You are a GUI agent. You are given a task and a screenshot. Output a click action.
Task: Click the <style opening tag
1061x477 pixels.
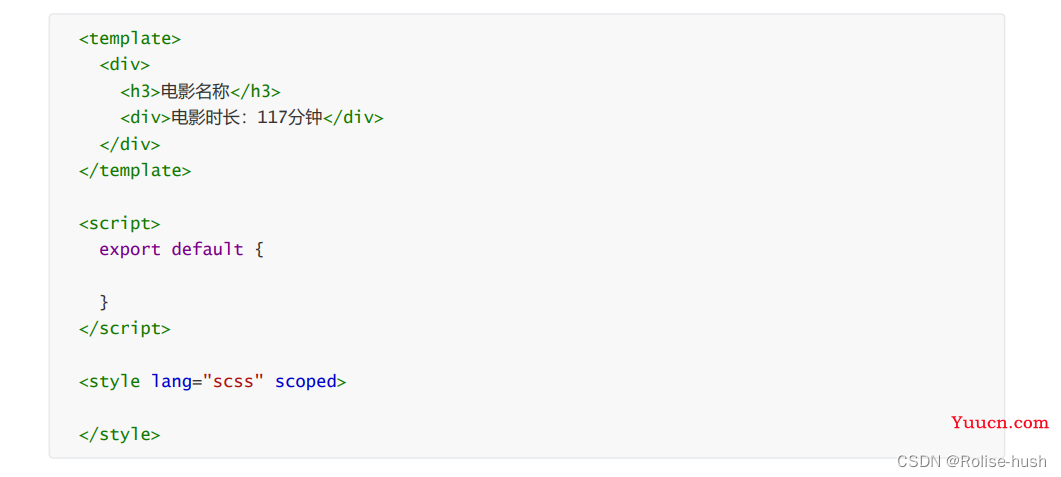point(110,382)
